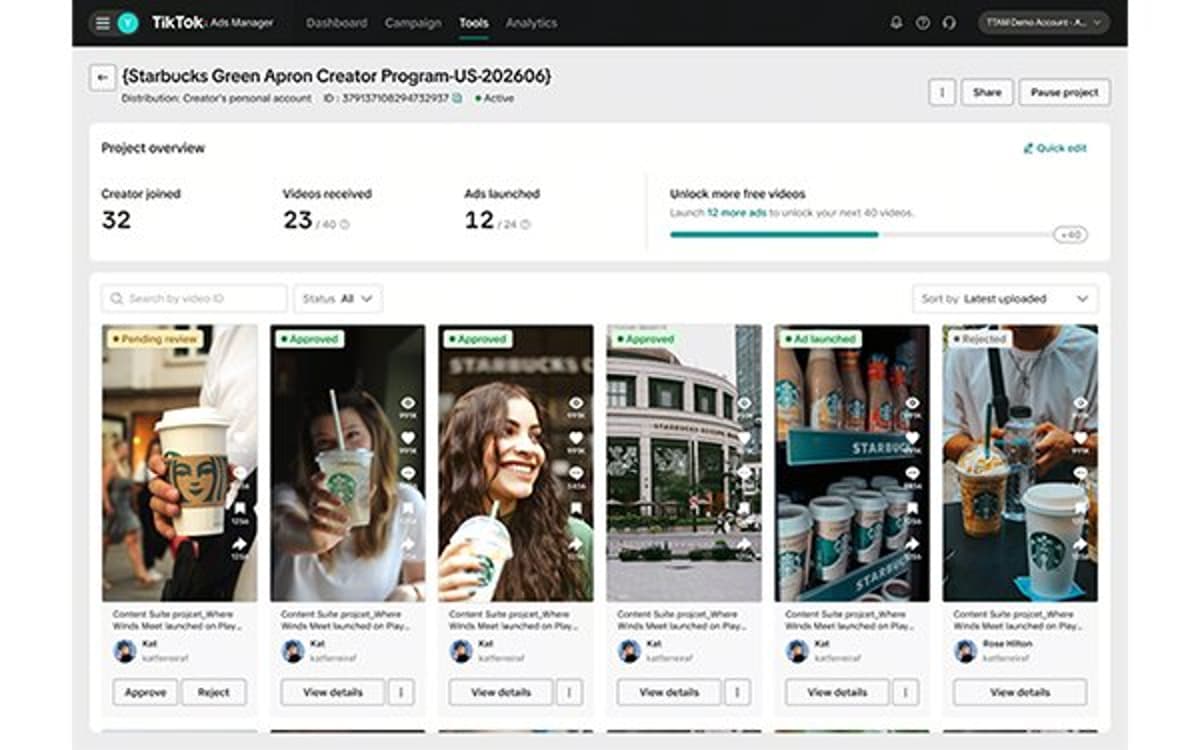Open the Pending review video thumbnail

coord(179,463)
